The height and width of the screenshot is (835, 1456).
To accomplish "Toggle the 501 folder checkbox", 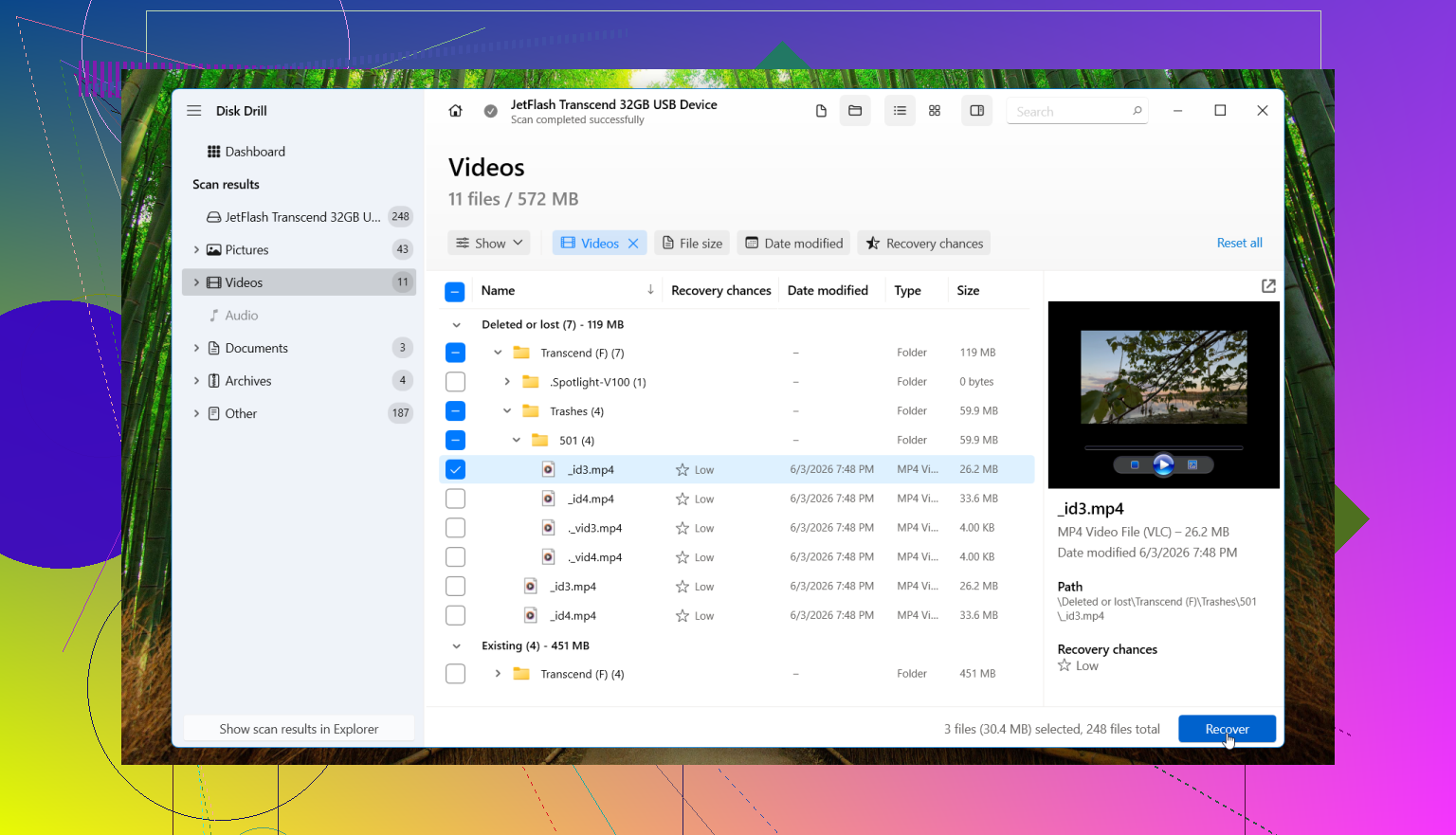I will click(x=455, y=441).
